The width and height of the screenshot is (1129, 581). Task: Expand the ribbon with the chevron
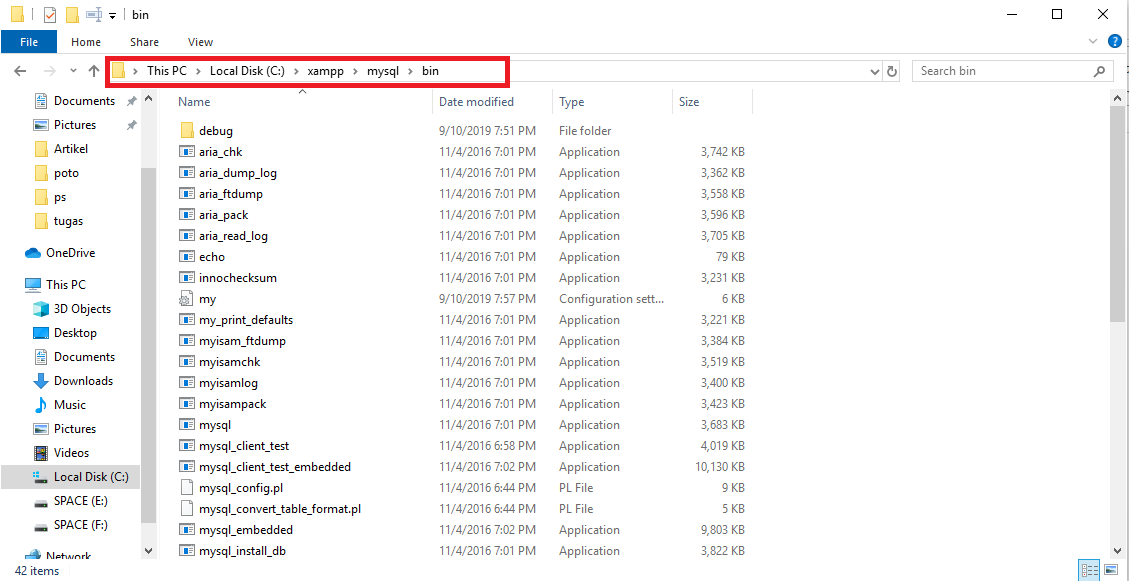(1094, 41)
